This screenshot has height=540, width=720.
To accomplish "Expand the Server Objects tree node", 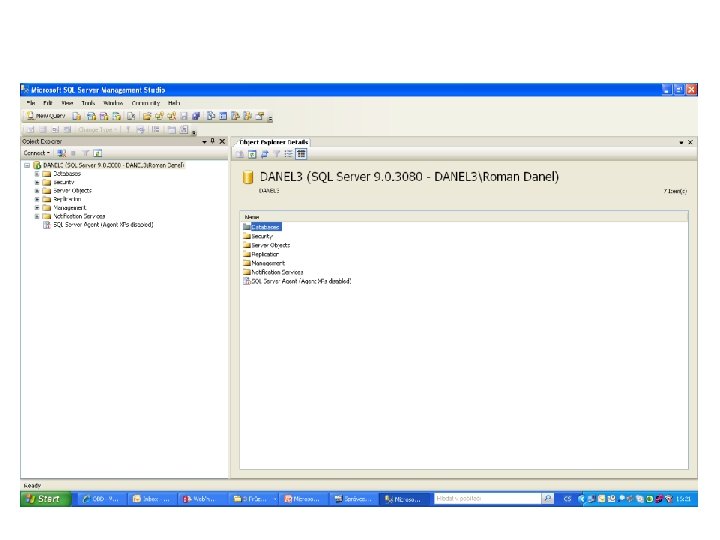I will [x=37, y=191].
